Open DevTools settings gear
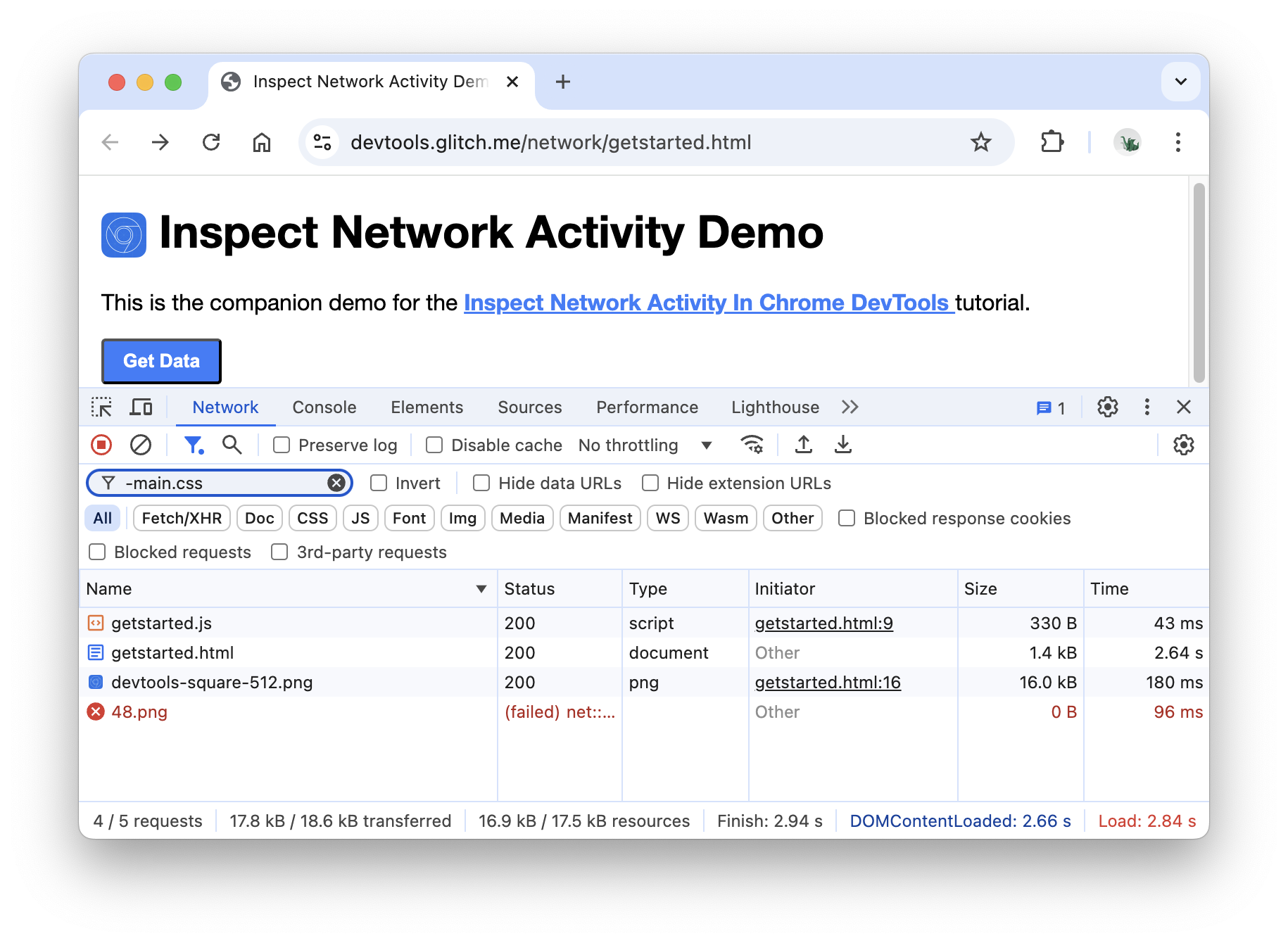 coord(1107,407)
